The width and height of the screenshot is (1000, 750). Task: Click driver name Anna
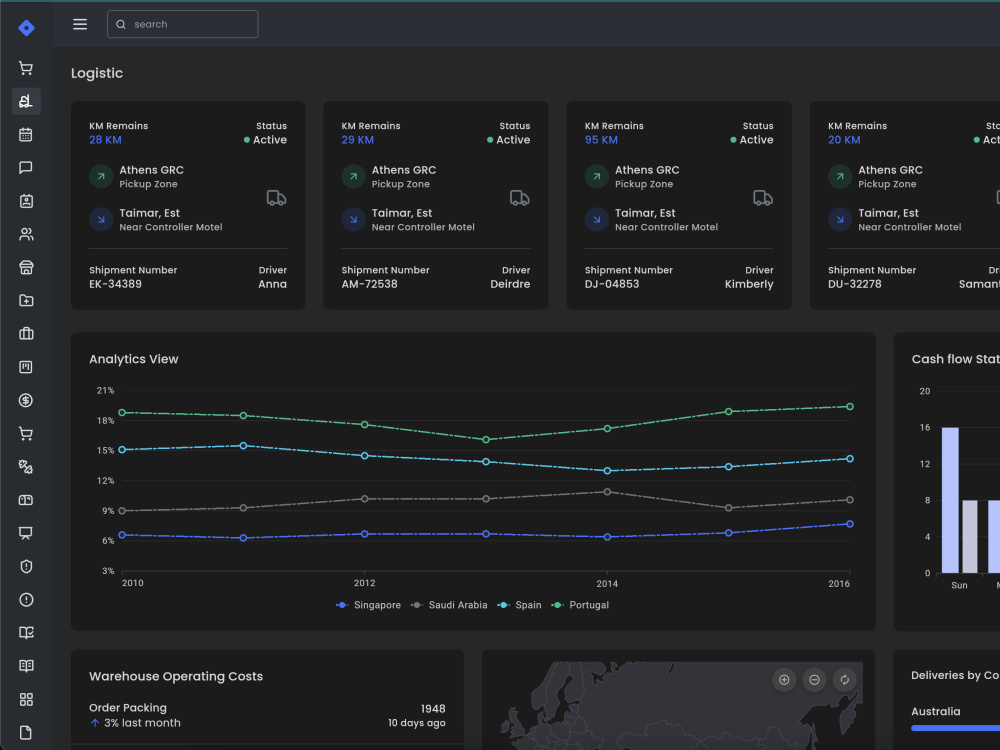pos(272,284)
